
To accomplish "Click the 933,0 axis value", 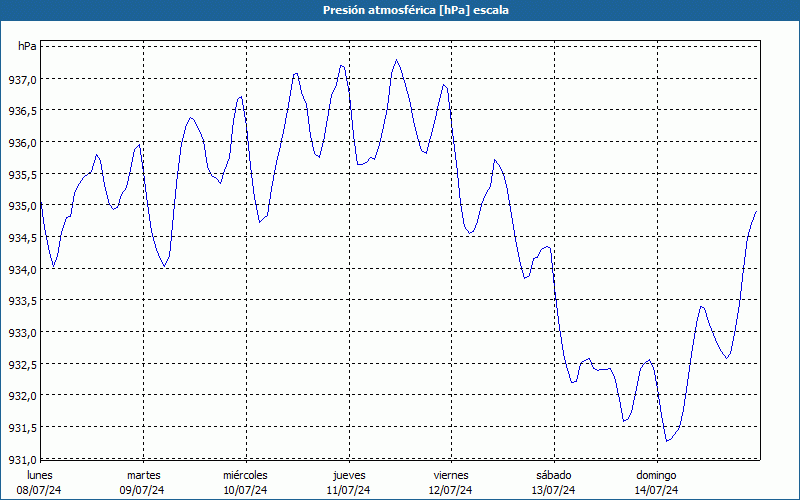I will [22, 332].
